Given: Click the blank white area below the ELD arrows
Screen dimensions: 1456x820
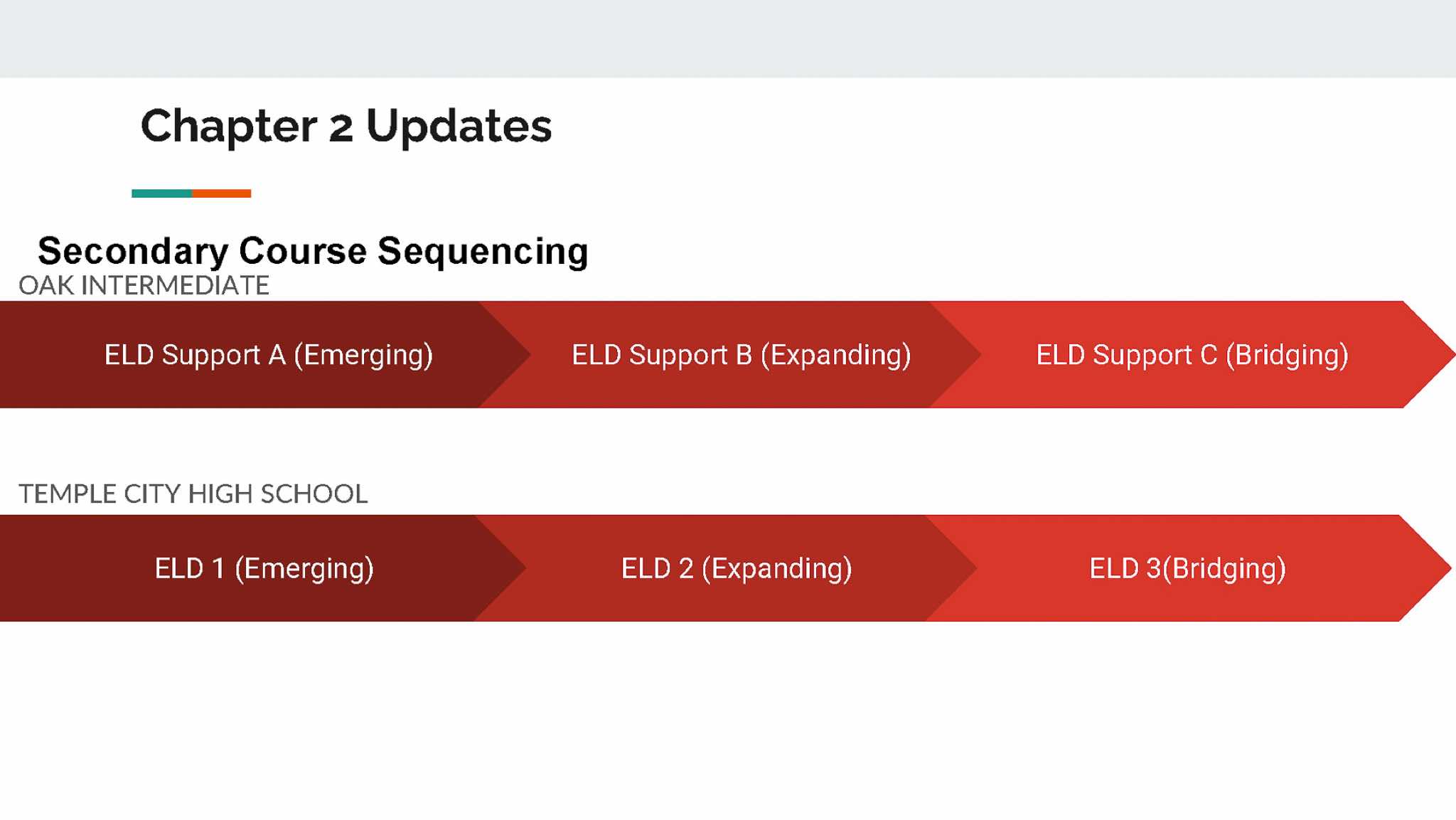Looking at the screenshot, I should coord(728,718).
